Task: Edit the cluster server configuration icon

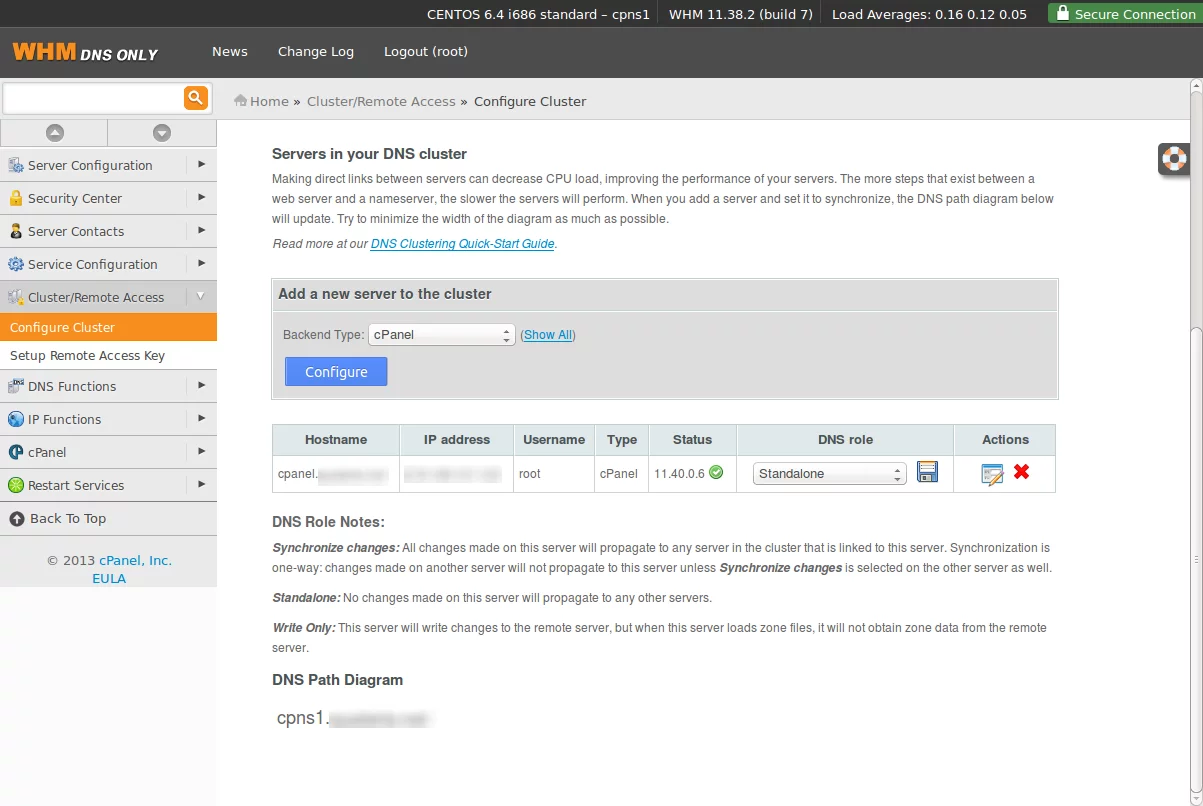Action: tap(992, 474)
